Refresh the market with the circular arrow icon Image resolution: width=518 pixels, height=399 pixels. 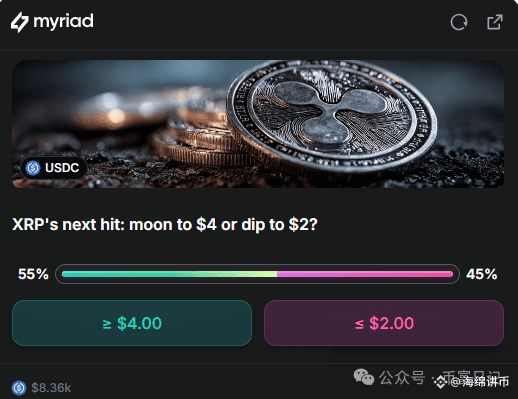pos(459,22)
